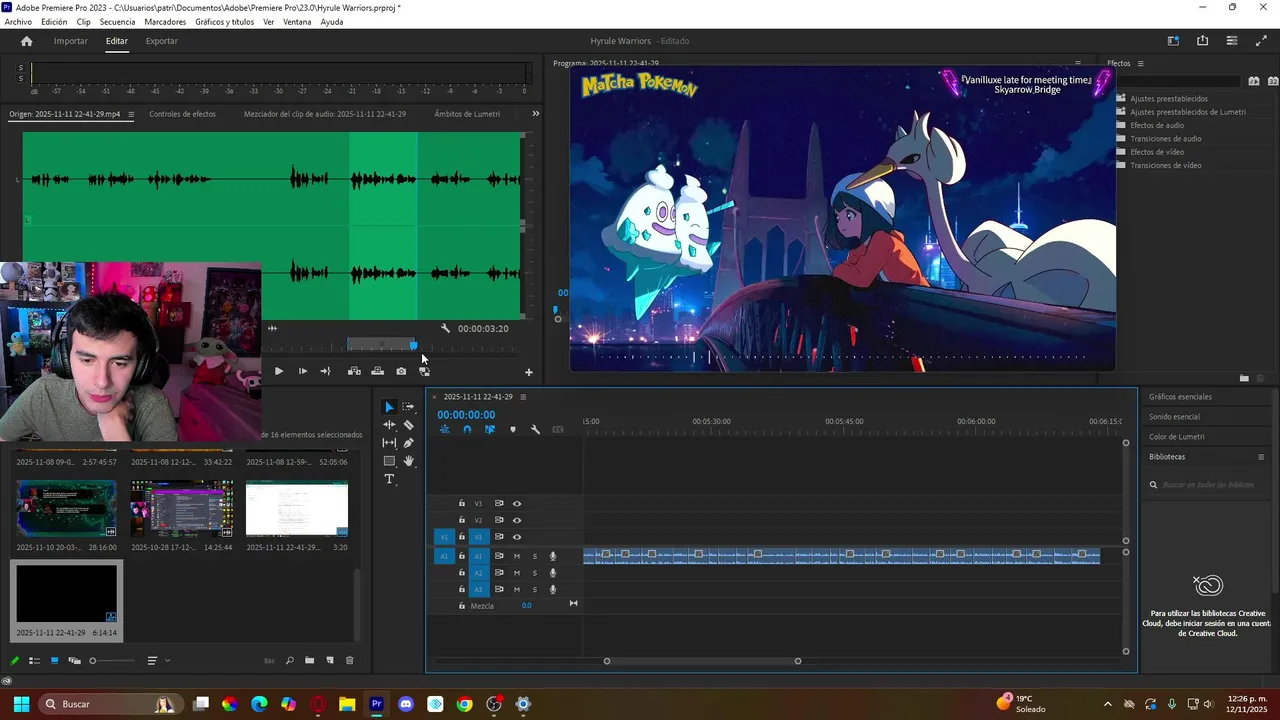Click the Find magnifier icon in Project panel
Screen dimensions: 1280x720
pos(290,660)
